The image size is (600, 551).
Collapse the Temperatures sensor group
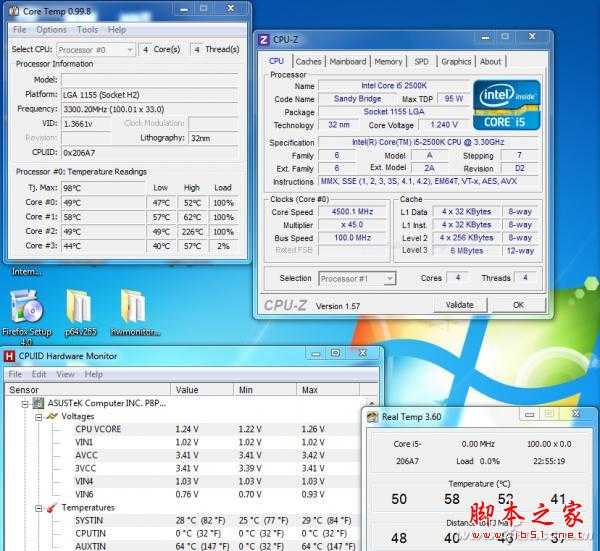click(x=38, y=507)
